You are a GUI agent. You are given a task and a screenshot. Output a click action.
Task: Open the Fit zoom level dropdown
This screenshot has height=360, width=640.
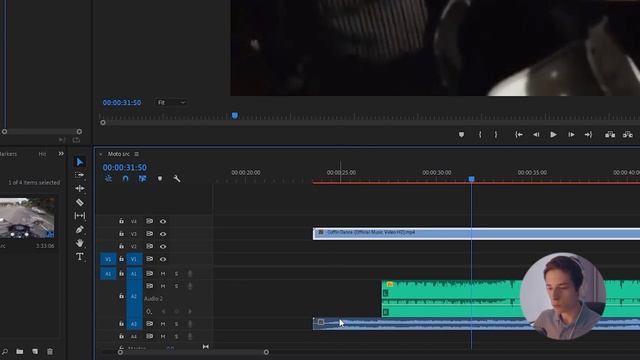pyautogui.click(x=171, y=102)
